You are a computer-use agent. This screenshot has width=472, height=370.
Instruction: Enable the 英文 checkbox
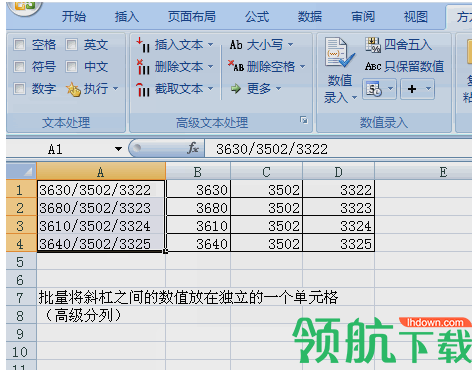(x=71, y=44)
